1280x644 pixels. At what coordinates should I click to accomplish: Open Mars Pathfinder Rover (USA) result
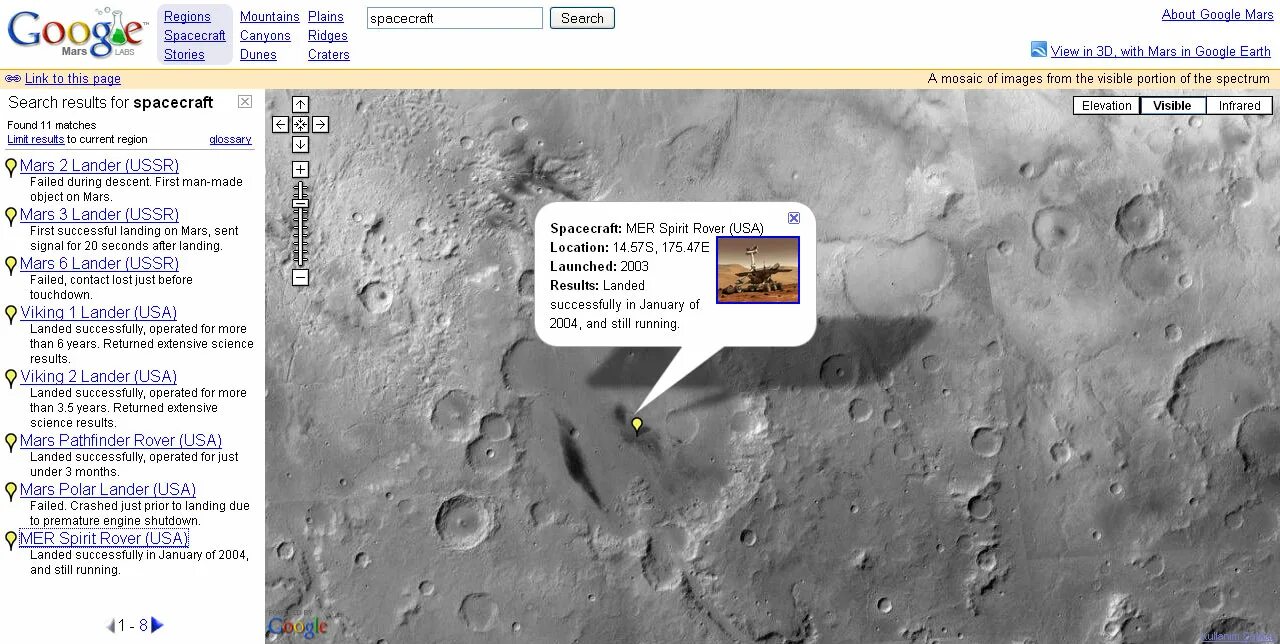[121, 440]
